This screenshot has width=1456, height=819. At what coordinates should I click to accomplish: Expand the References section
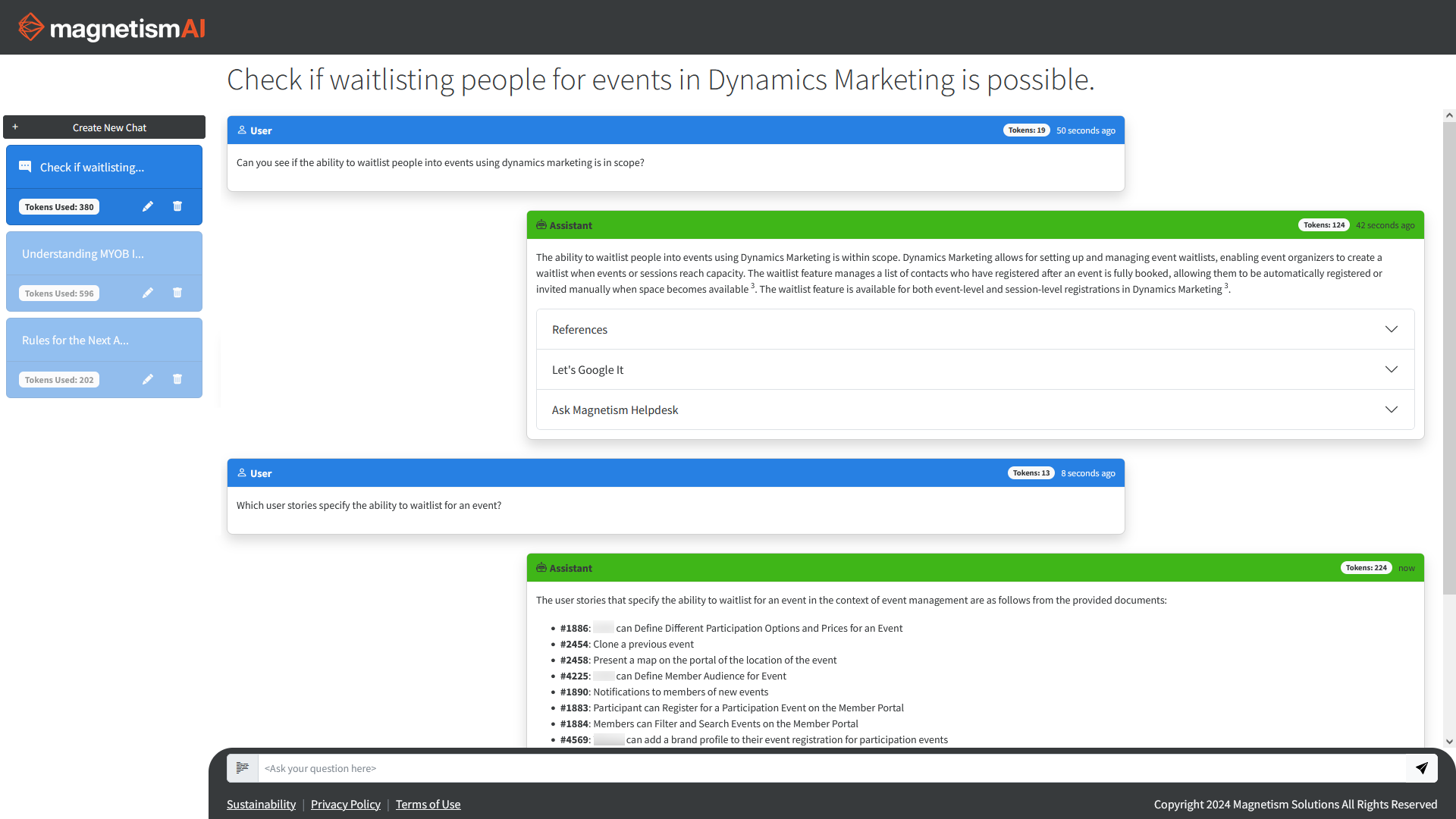click(975, 329)
